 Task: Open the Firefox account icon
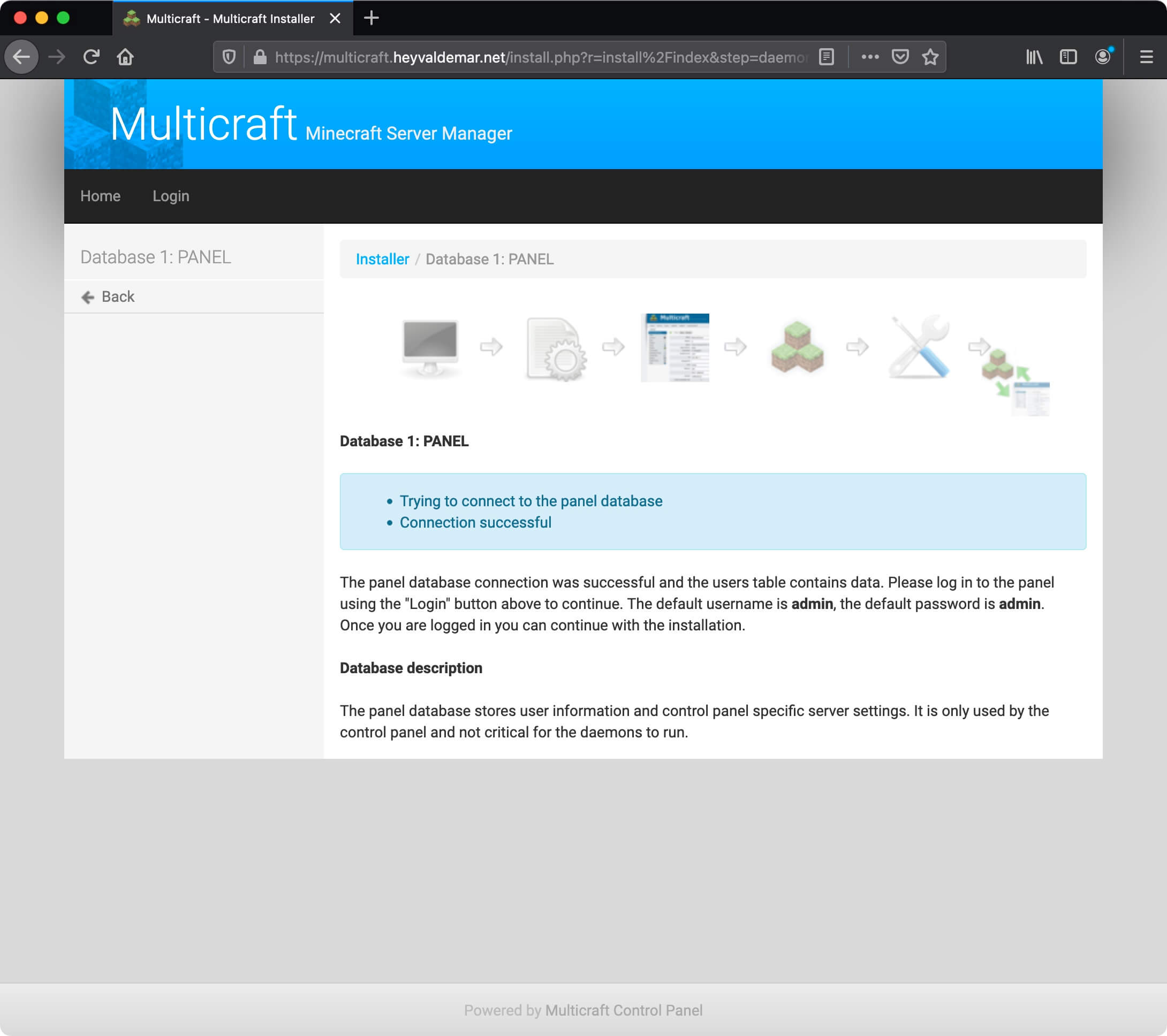point(1103,57)
